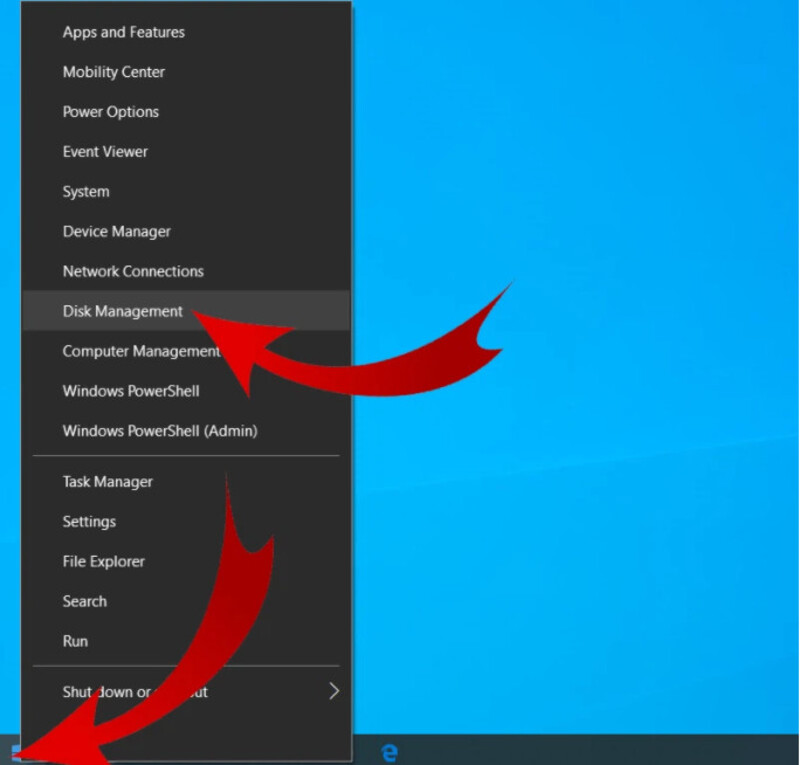Expand the Shut down or sign out submenu arrow

[x=334, y=692]
